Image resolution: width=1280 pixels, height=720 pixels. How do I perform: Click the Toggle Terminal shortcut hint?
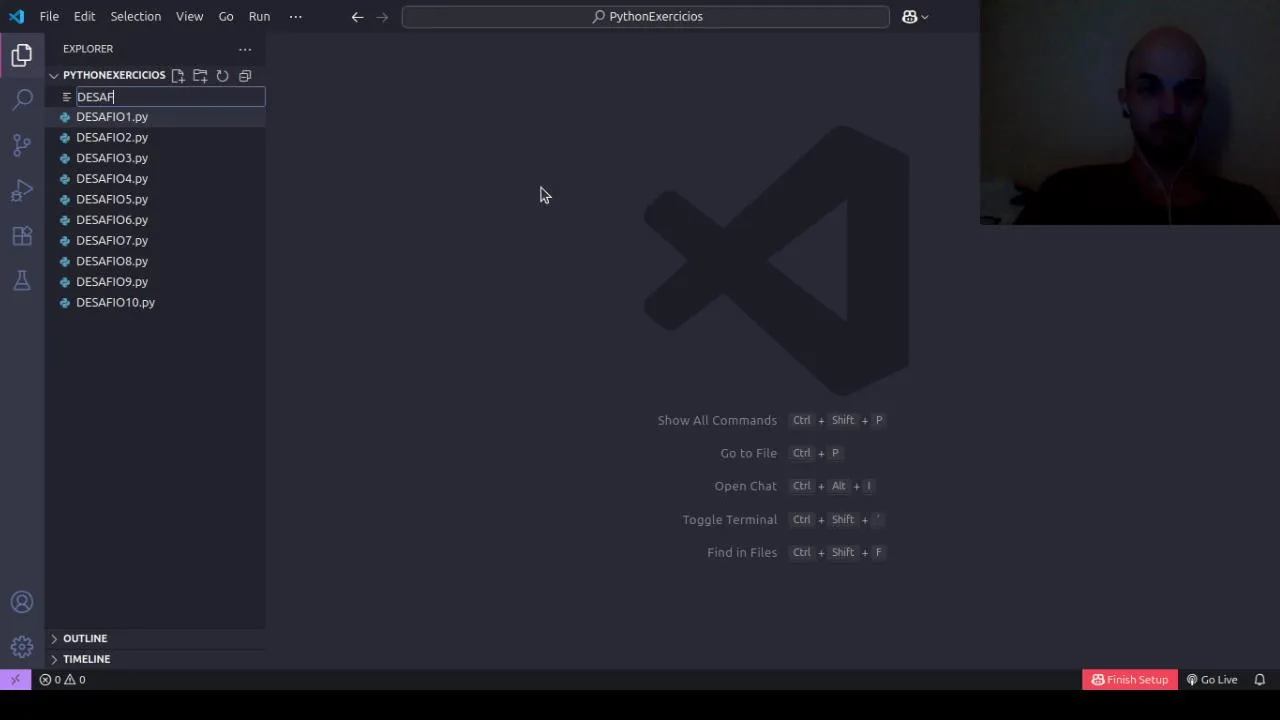point(784,519)
